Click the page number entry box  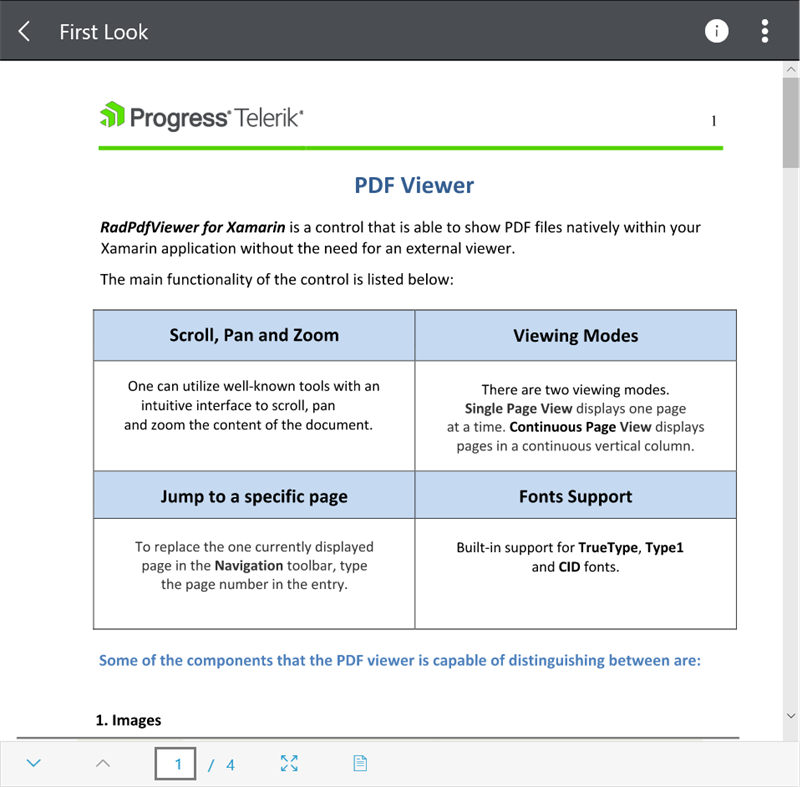coord(176,764)
